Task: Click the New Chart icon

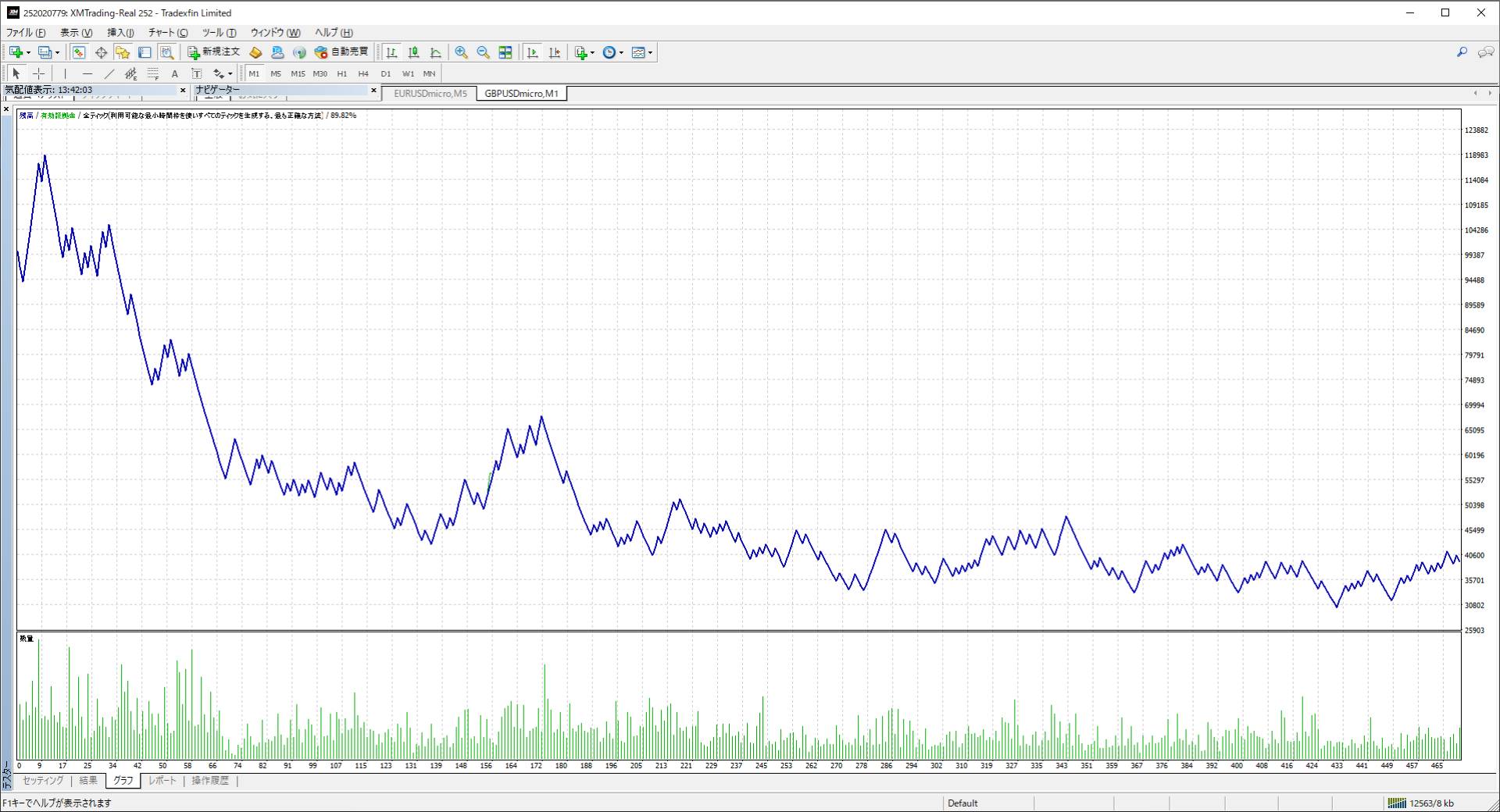Action: (16, 52)
